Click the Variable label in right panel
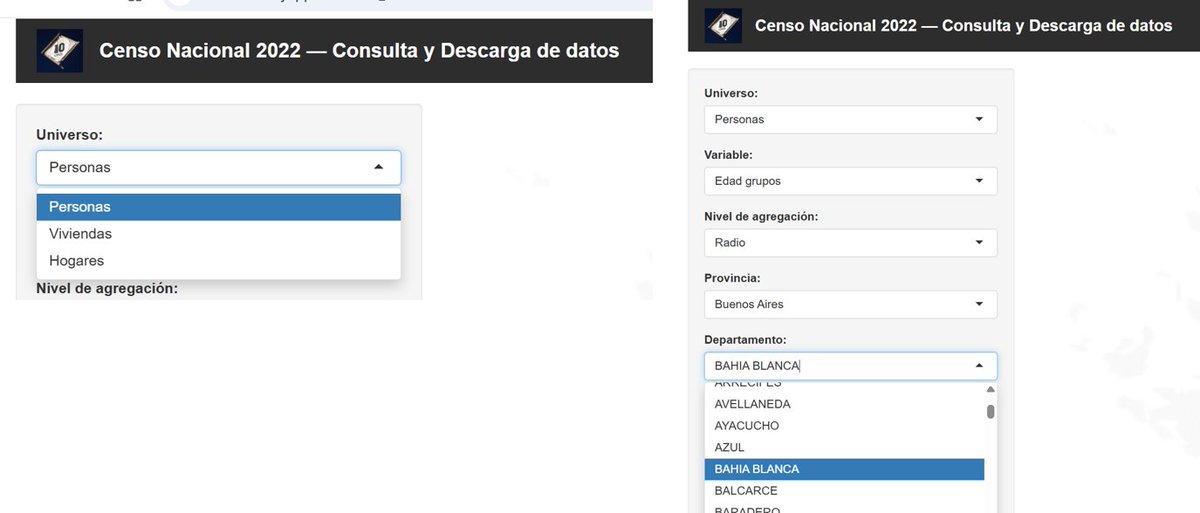This screenshot has height=513, width=1200. click(x=729, y=155)
